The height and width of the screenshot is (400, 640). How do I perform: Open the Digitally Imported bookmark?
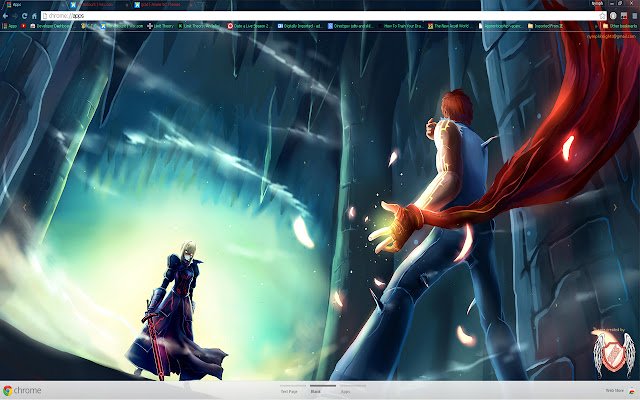[x=300, y=26]
